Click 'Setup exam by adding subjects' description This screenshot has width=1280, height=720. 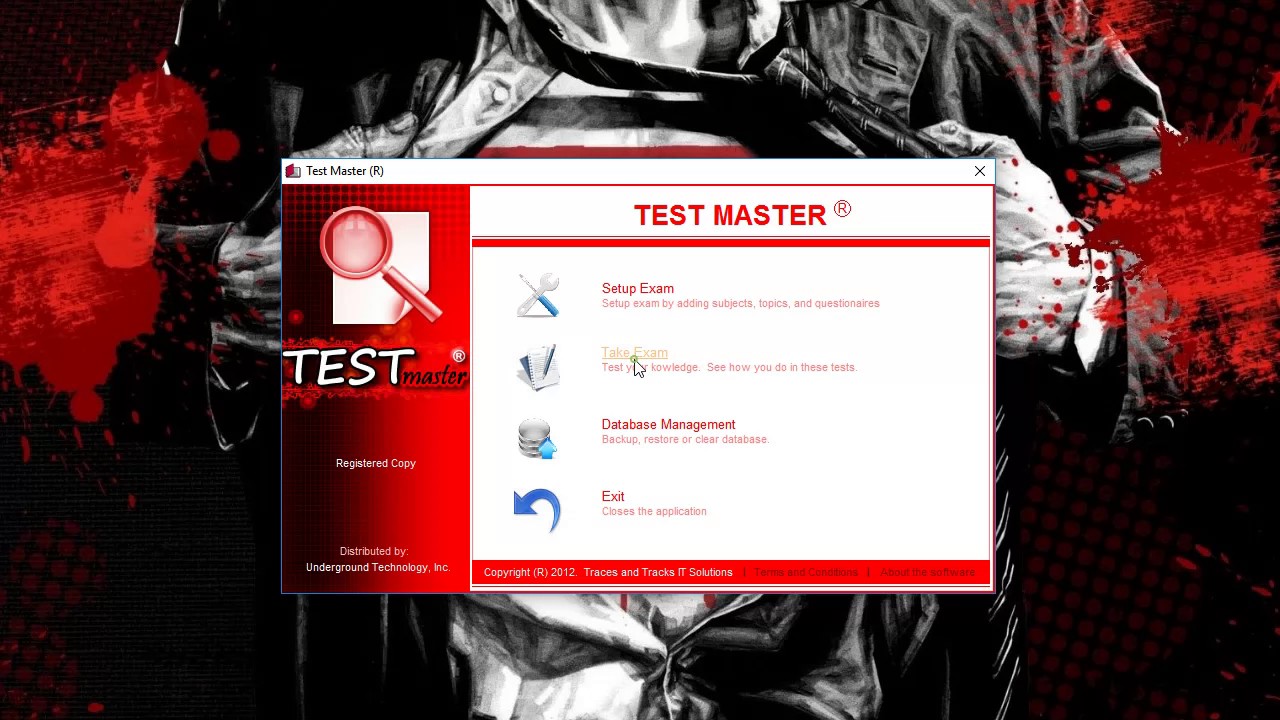click(740, 303)
